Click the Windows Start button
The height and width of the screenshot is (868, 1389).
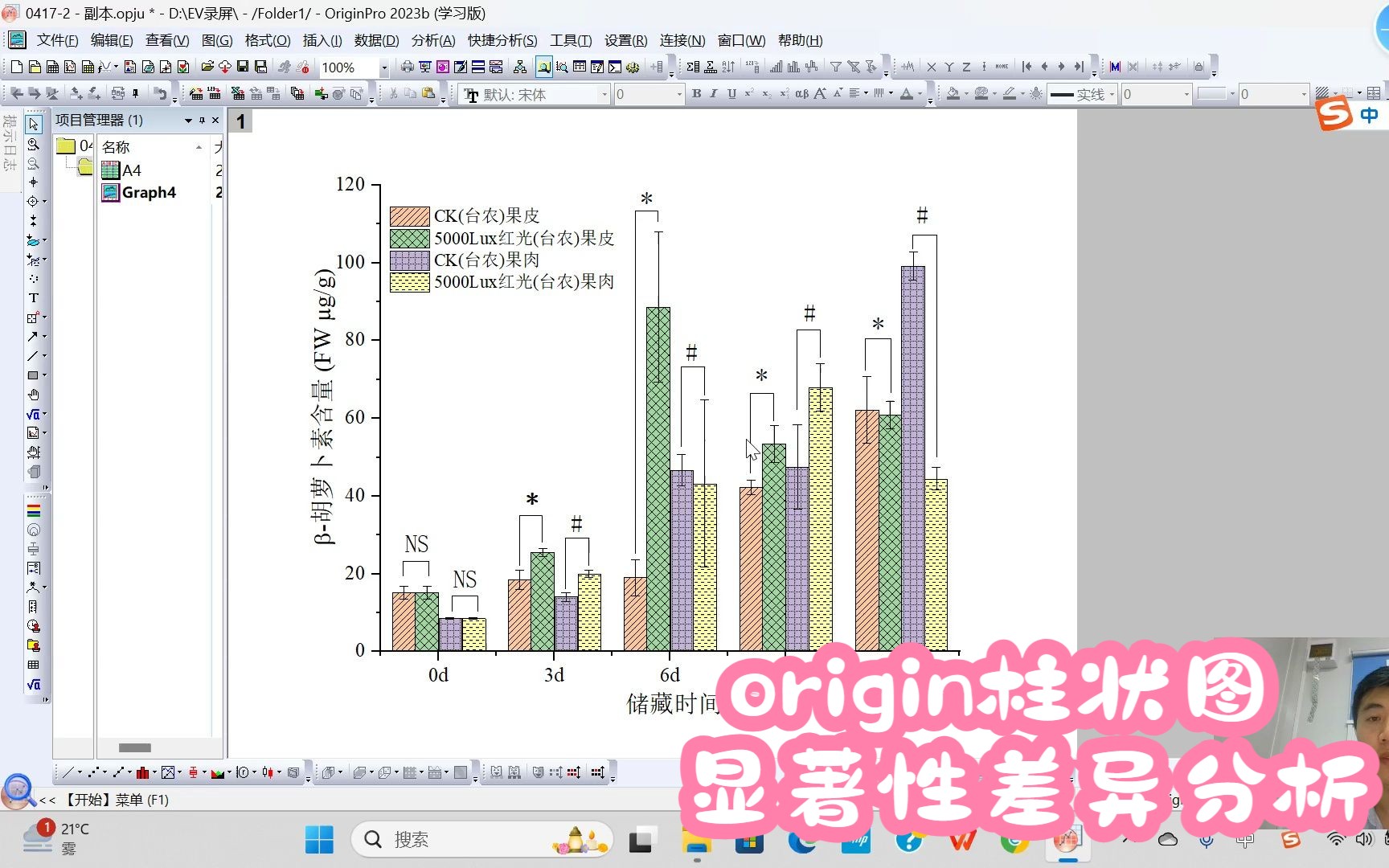pyautogui.click(x=319, y=840)
